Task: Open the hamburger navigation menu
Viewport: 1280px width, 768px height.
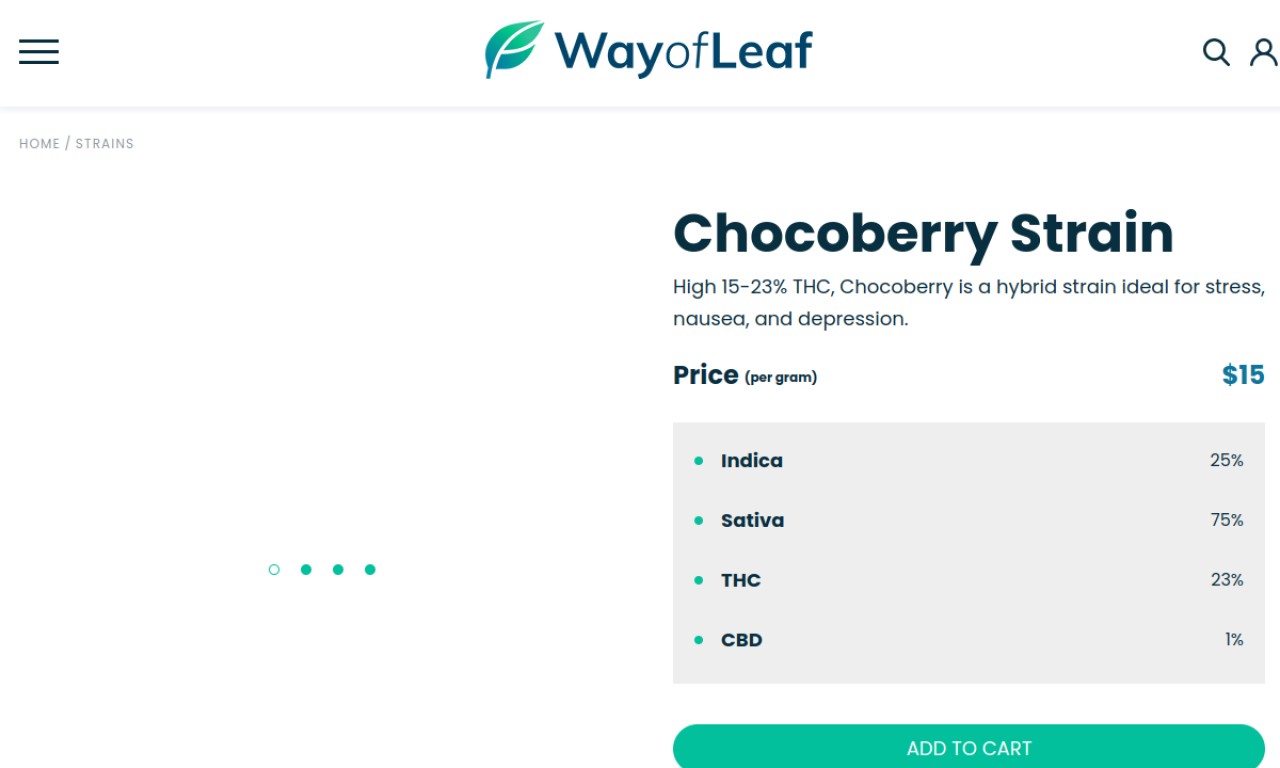Action: point(39,52)
